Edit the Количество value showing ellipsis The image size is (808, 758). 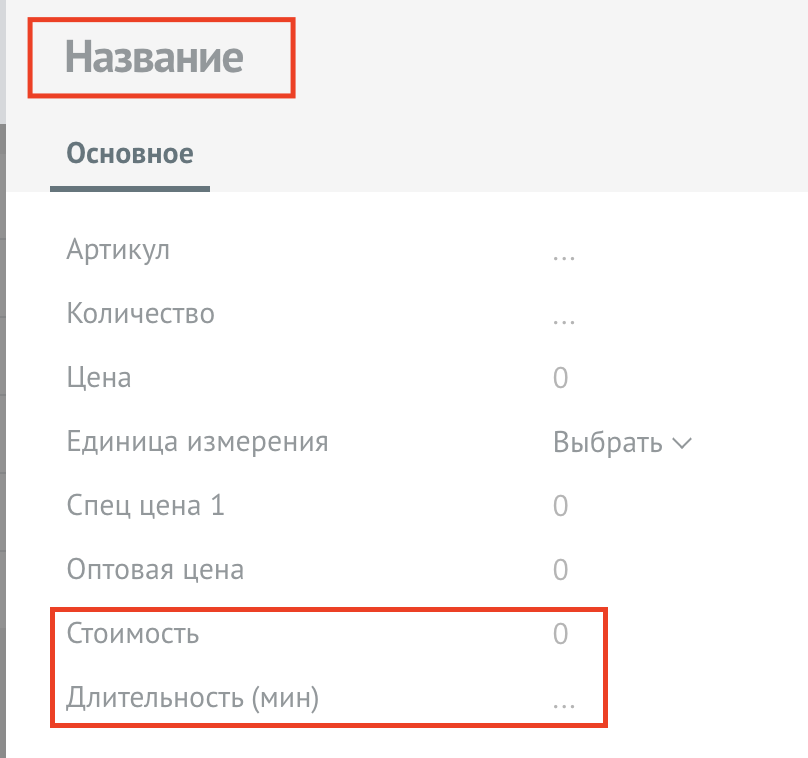tap(565, 313)
